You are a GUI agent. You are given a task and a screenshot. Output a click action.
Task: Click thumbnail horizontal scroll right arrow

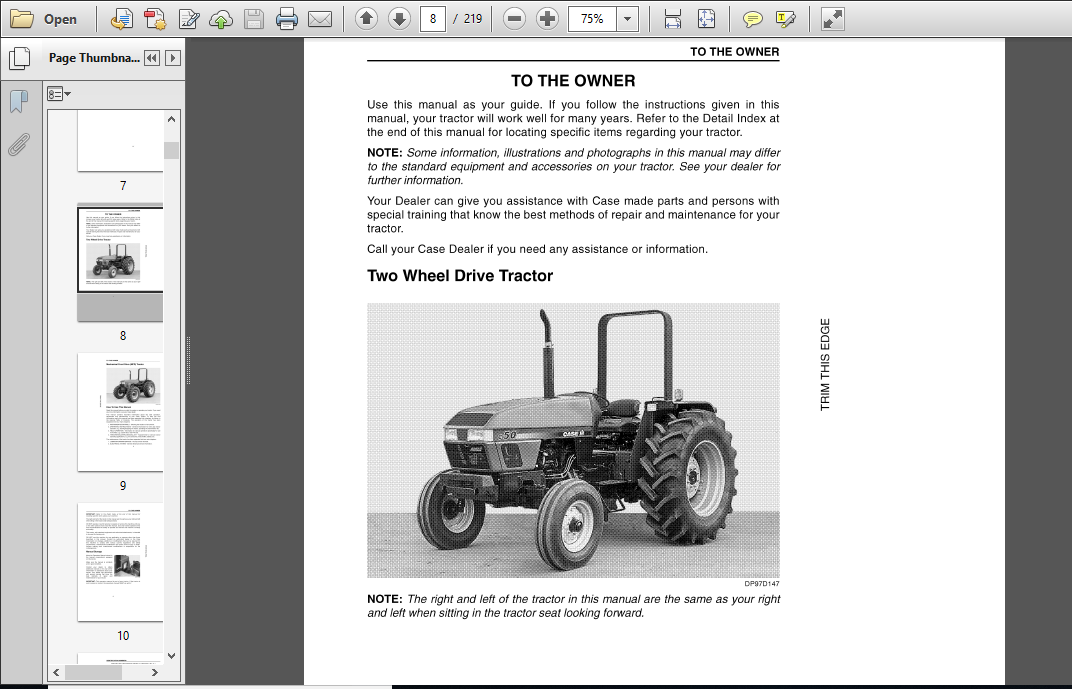155,673
